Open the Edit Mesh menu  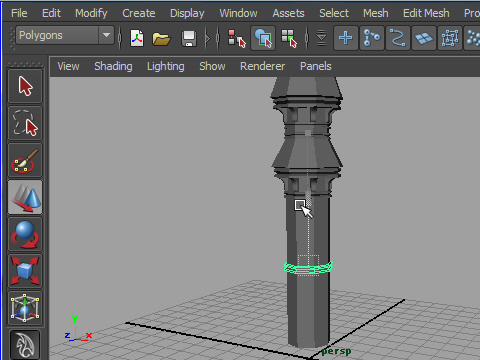click(426, 13)
